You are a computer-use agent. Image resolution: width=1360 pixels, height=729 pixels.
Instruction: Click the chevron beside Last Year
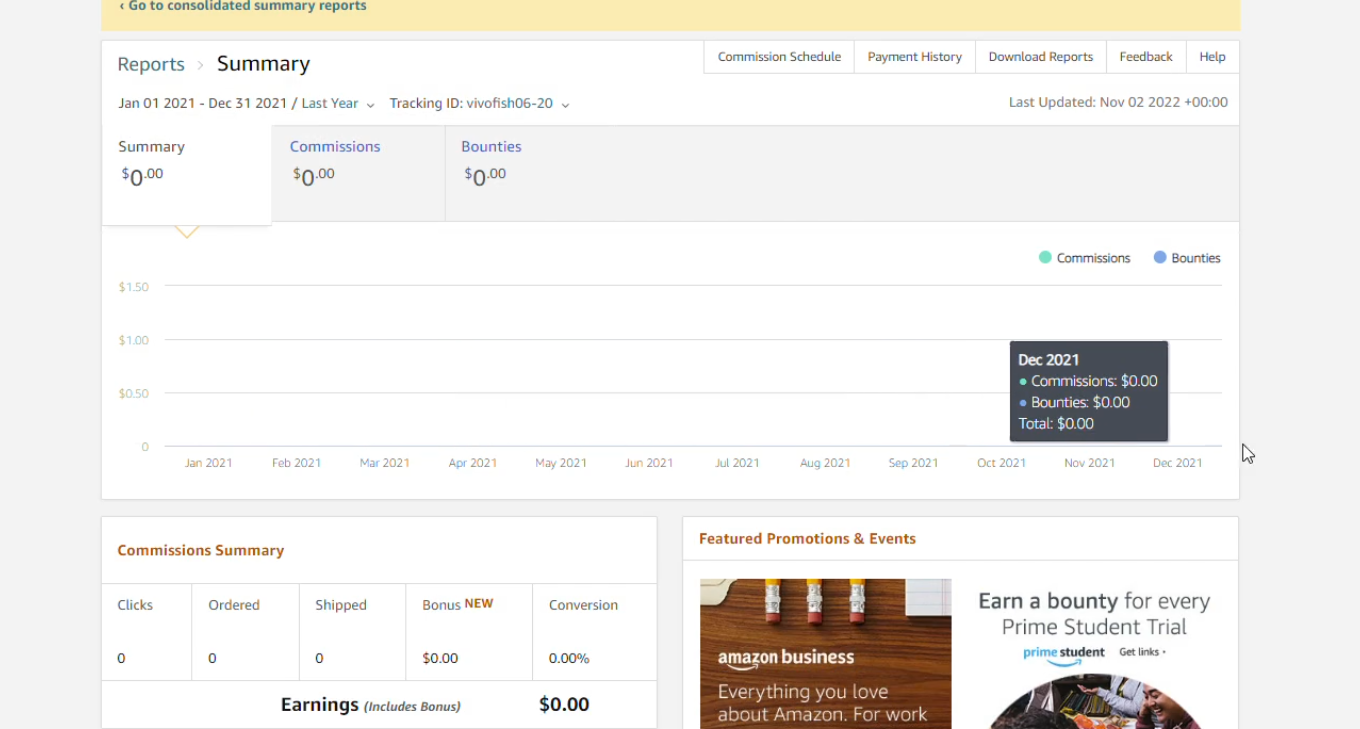click(x=370, y=105)
